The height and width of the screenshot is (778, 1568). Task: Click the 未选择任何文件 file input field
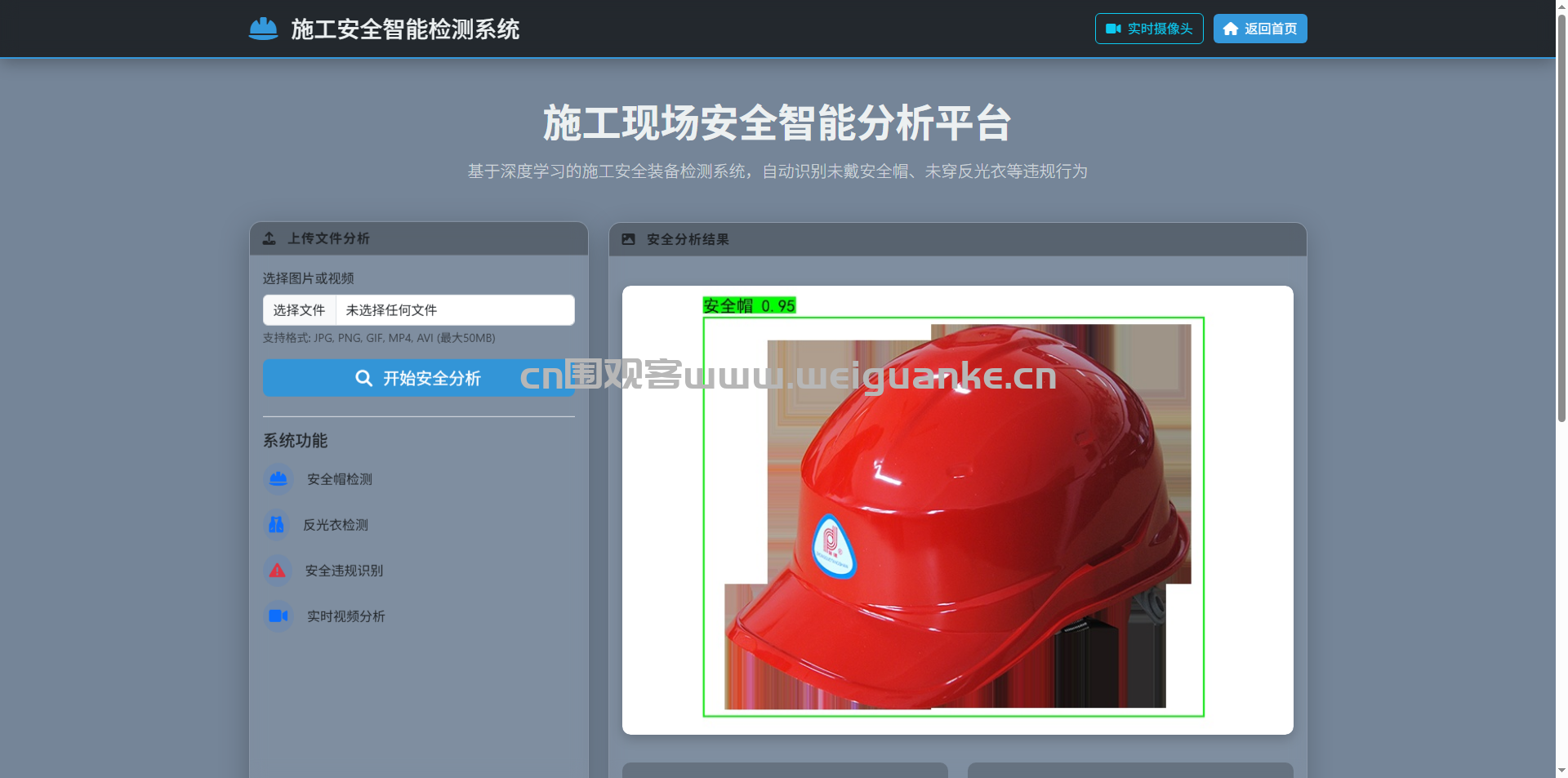(454, 310)
